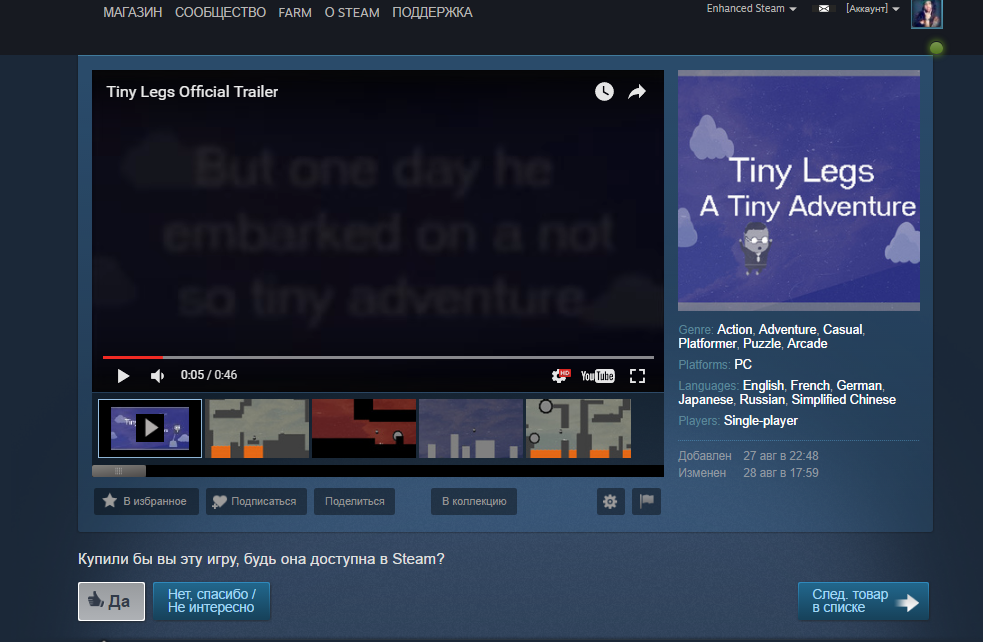
Task: Click the date 27 авг в 22:48
Action: click(x=781, y=456)
